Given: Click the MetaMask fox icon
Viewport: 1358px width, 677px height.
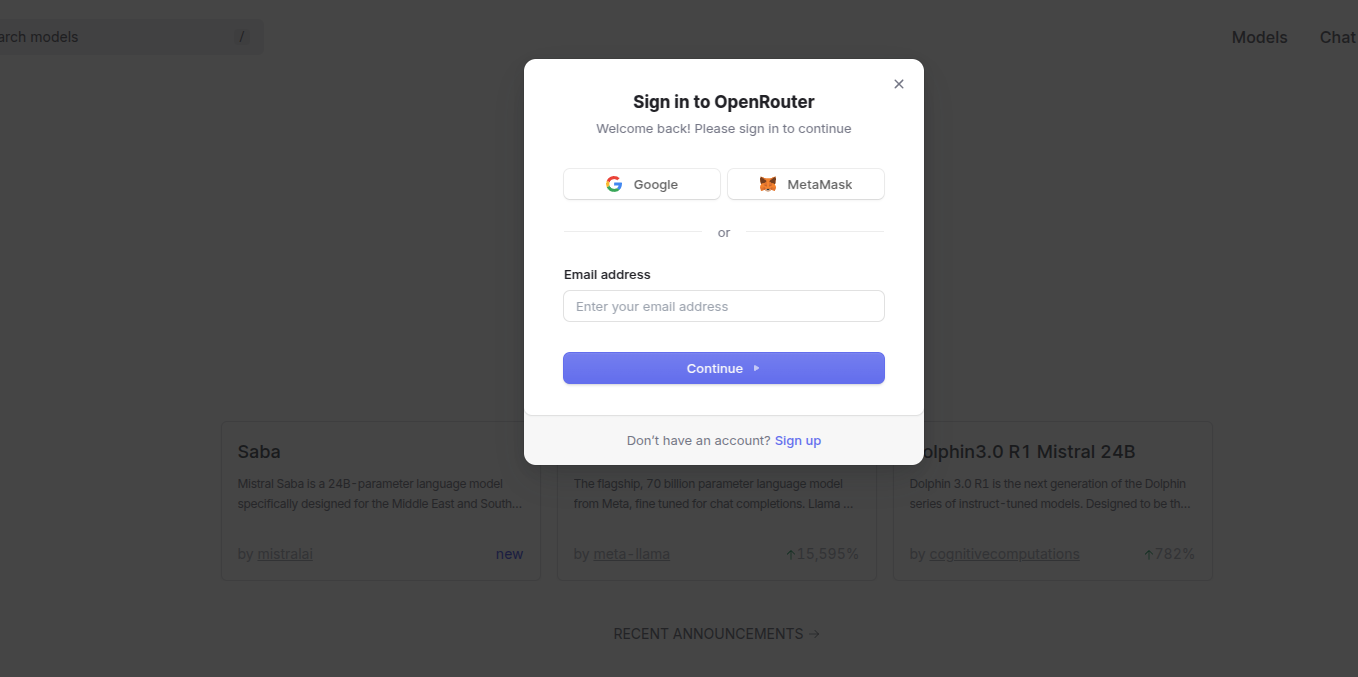Looking at the screenshot, I should point(767,184).
